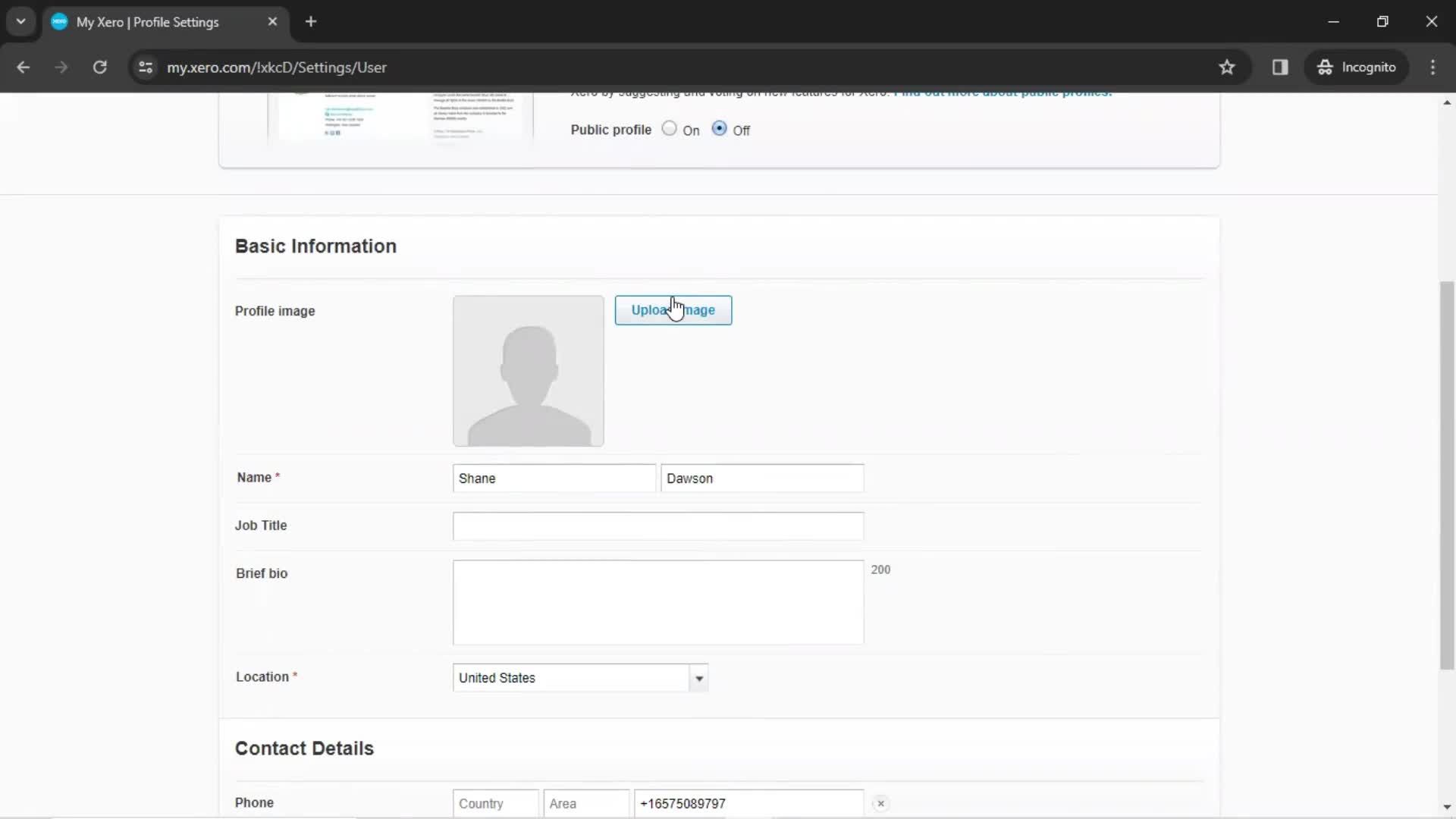This screenshot has width=1456, height=819.
Task: Click the phone Area code field
Action: tap(586, 803)
